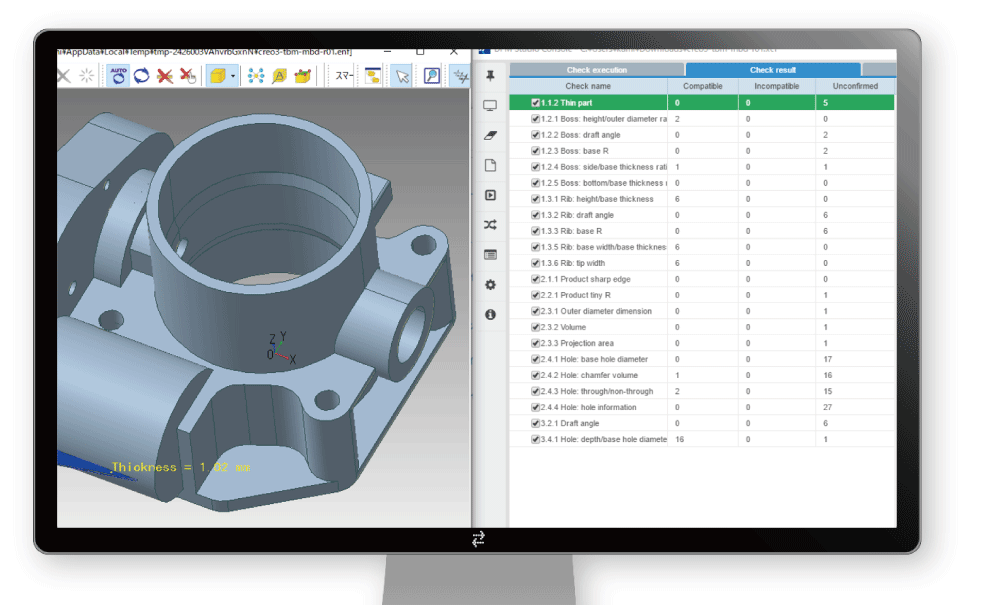
Task: Switch to the 'Check execution' tab
Action: (597, 70)
